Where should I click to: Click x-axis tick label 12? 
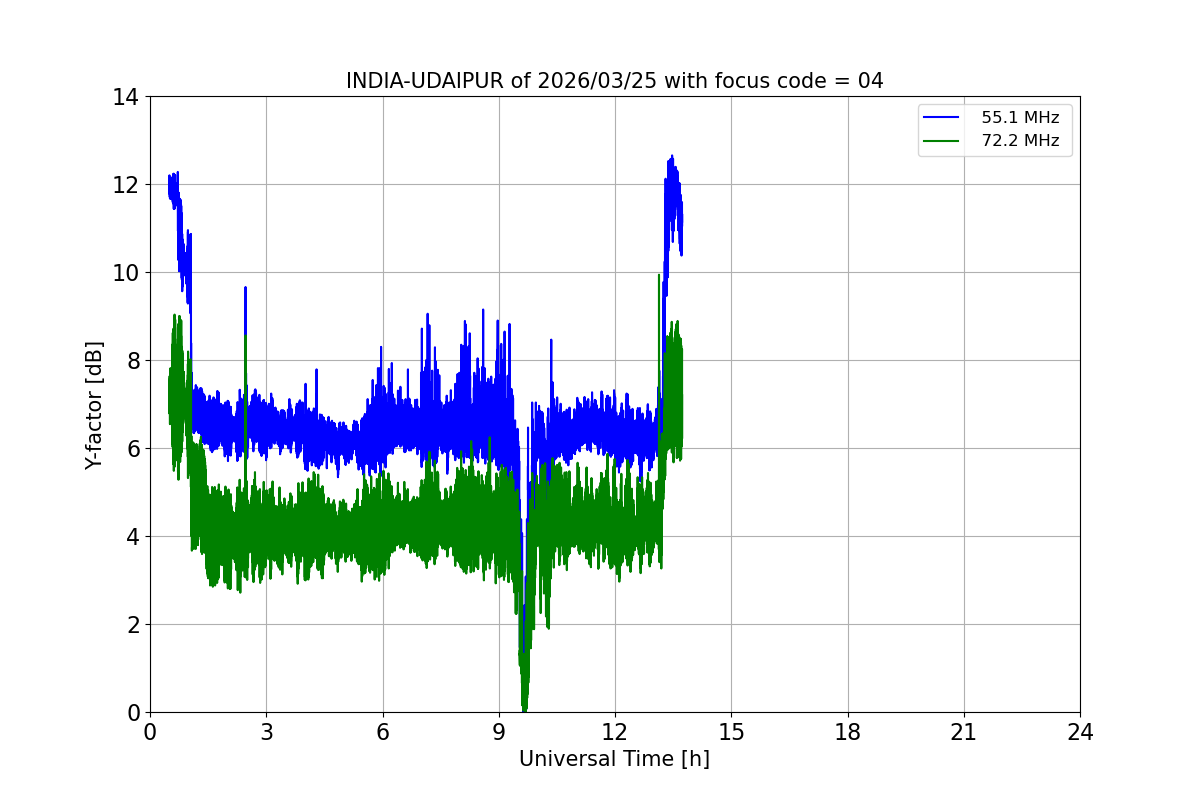(x=615, y=732)
